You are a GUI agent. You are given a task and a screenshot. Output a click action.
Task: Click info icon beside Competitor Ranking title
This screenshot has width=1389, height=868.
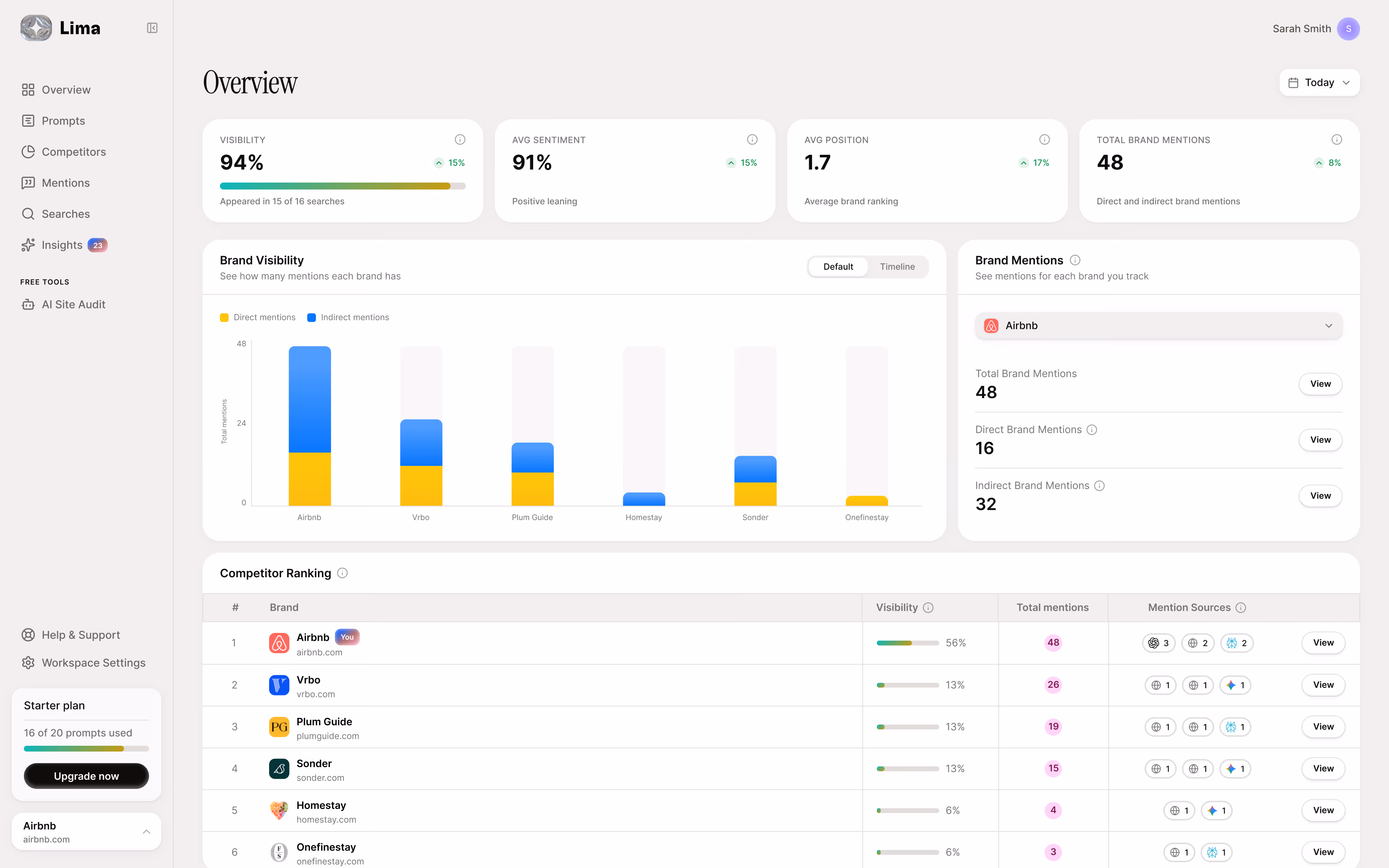342,573
